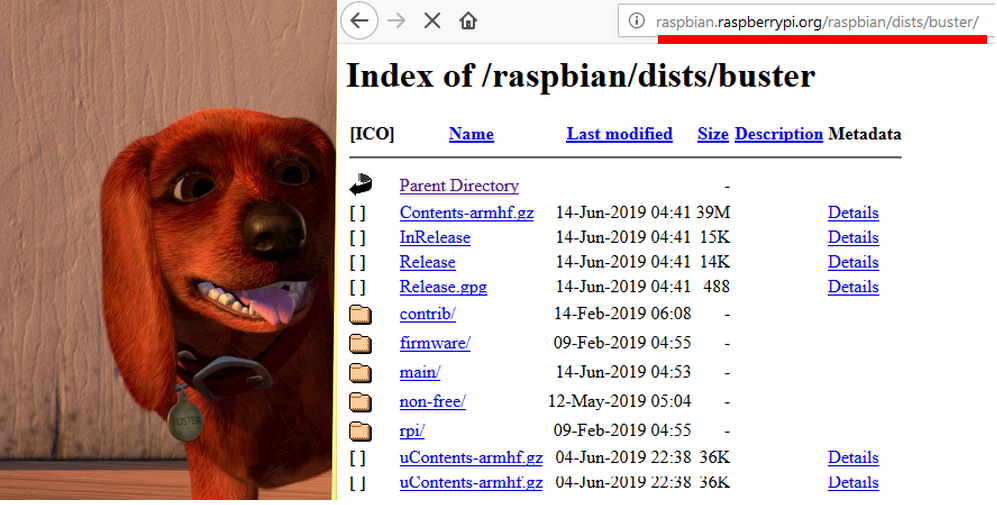The height and width of the screenshot is (505, 997).
Task: Click the contrib folder icon
Action: 361,314
